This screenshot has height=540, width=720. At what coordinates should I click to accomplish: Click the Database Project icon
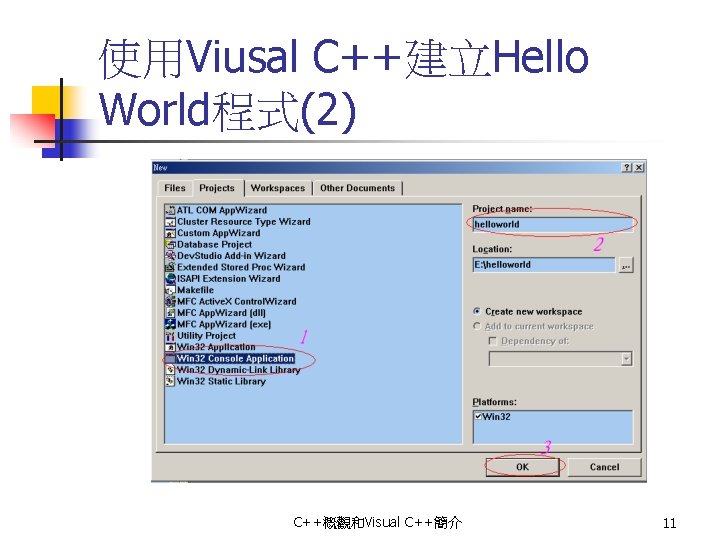(170, 245)
